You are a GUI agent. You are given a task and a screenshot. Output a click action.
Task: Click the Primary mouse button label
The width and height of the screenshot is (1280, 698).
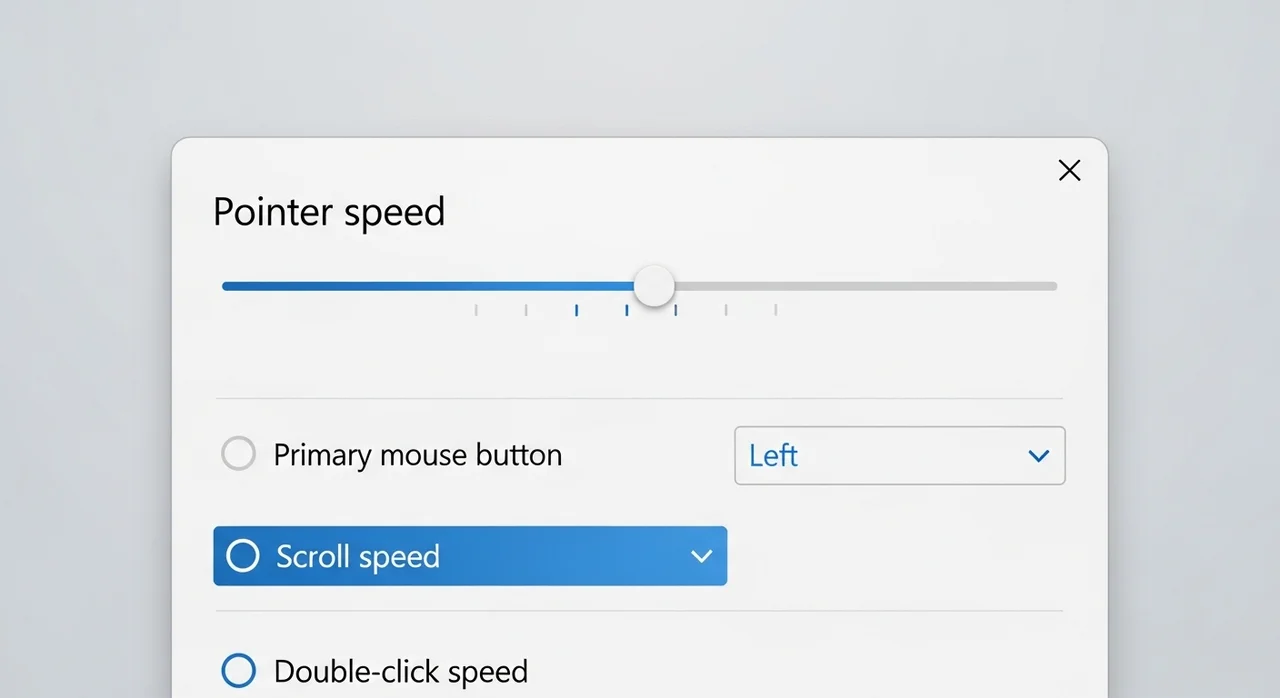(417, 456)
